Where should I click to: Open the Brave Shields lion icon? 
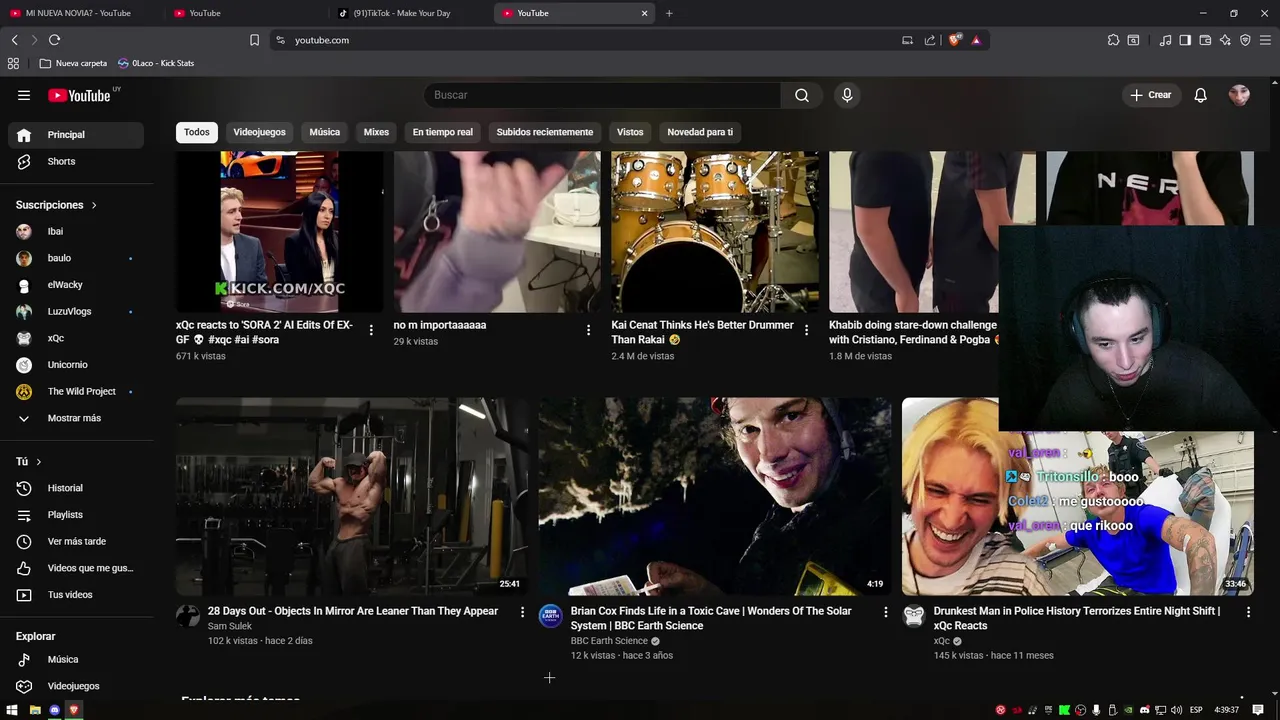tap(955, 40)
